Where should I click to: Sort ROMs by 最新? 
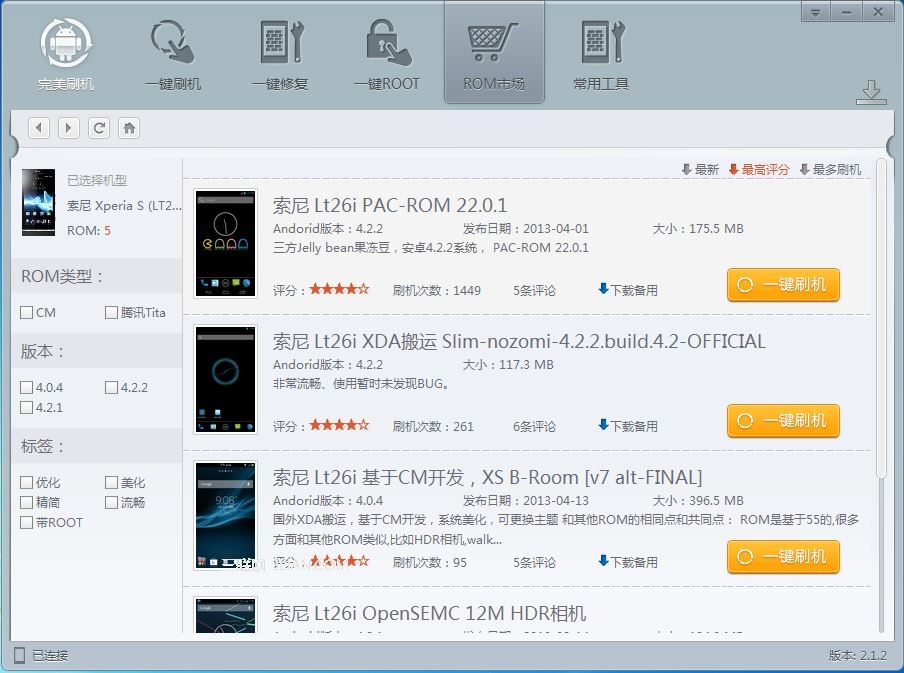pos(700,170)
